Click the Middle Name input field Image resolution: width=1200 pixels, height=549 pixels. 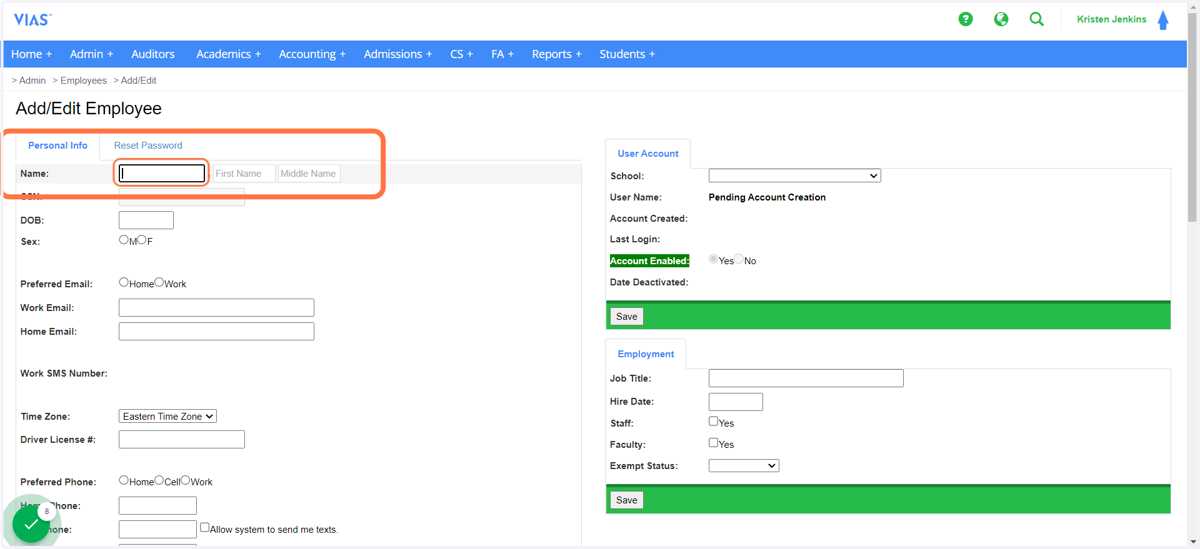click(x=309, y=173)
